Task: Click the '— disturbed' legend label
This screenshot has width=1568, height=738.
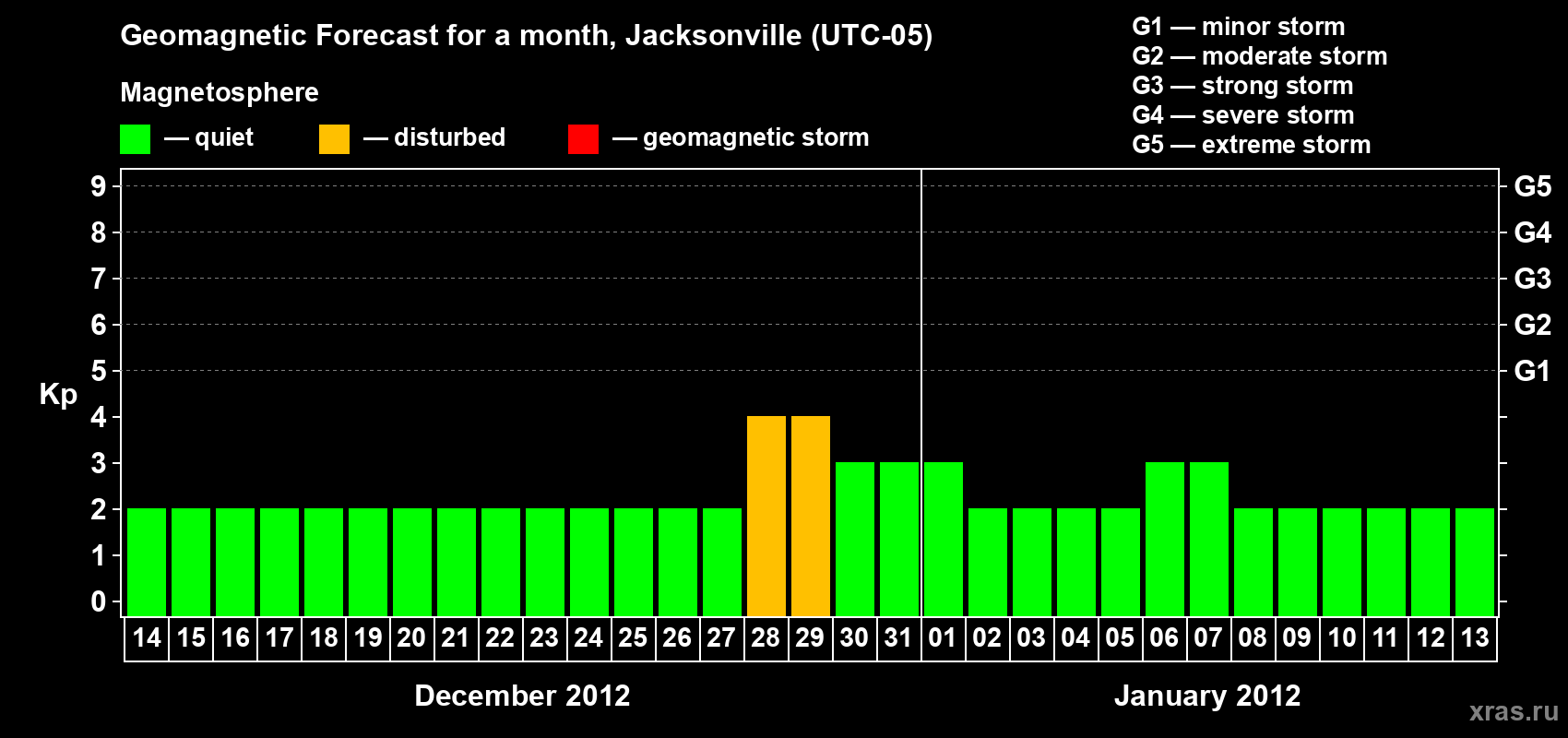Action: coord(434,137)
